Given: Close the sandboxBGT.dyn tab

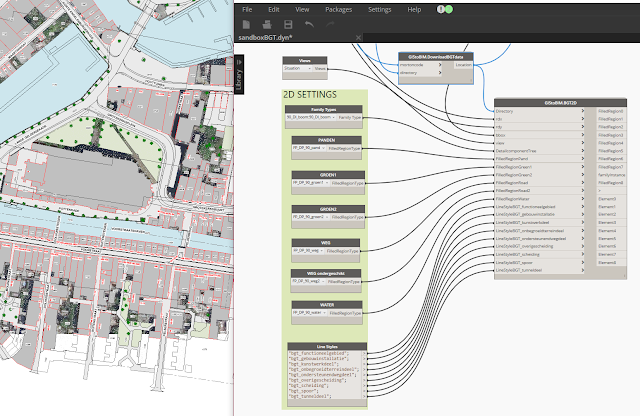Looking at the screenshot, I should 358,38.
